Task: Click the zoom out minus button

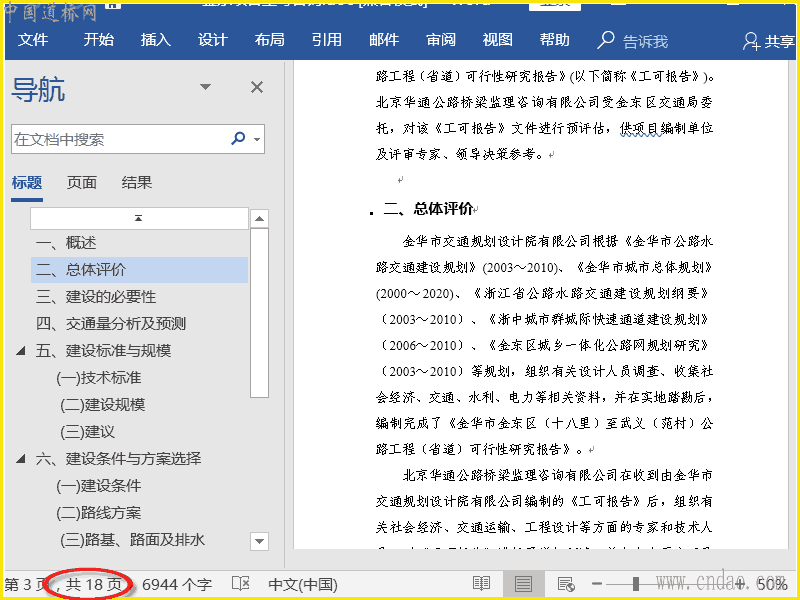Action: click(x=597, y=584)
